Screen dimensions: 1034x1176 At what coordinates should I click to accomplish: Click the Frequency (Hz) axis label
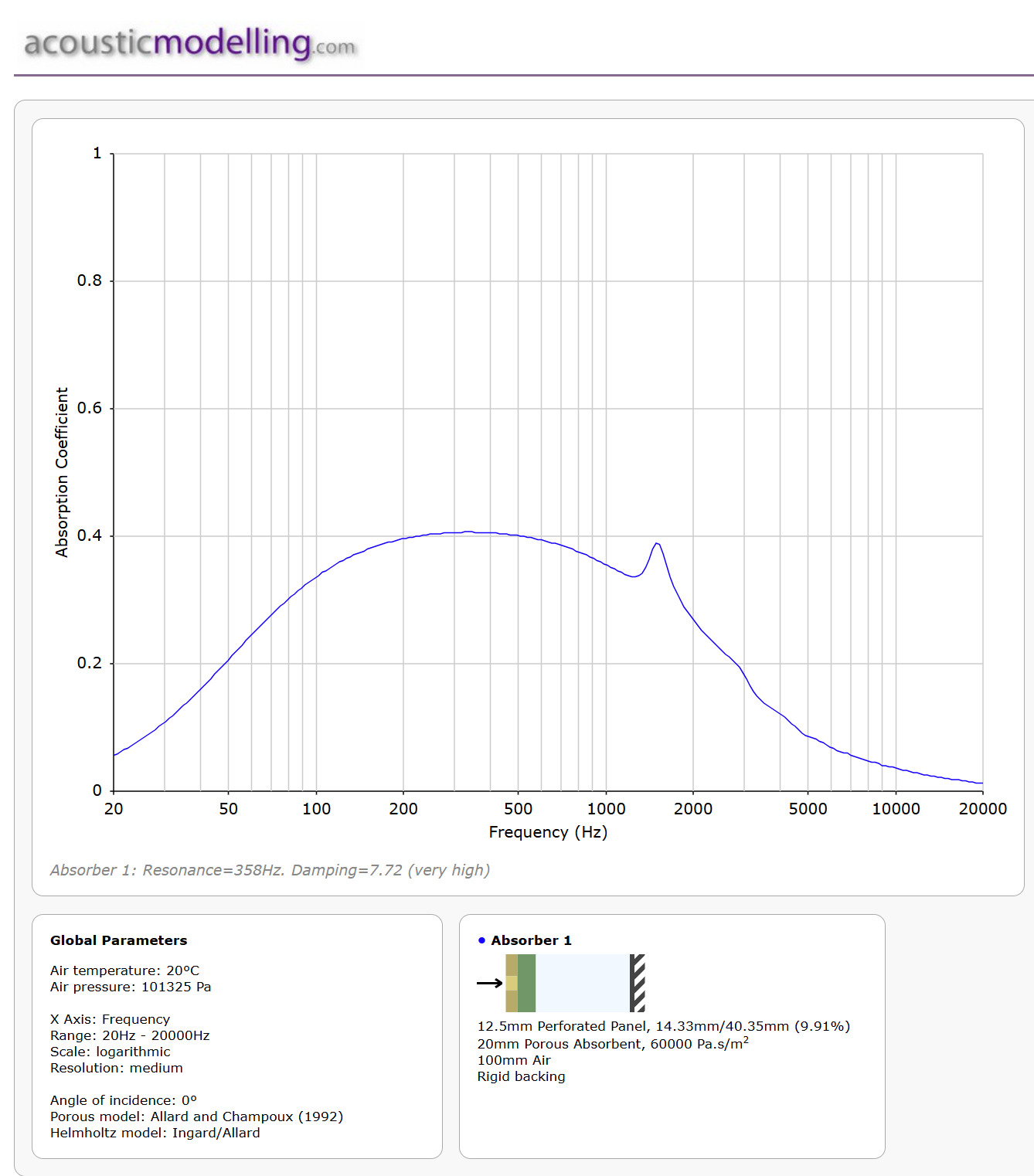[548, 832]
